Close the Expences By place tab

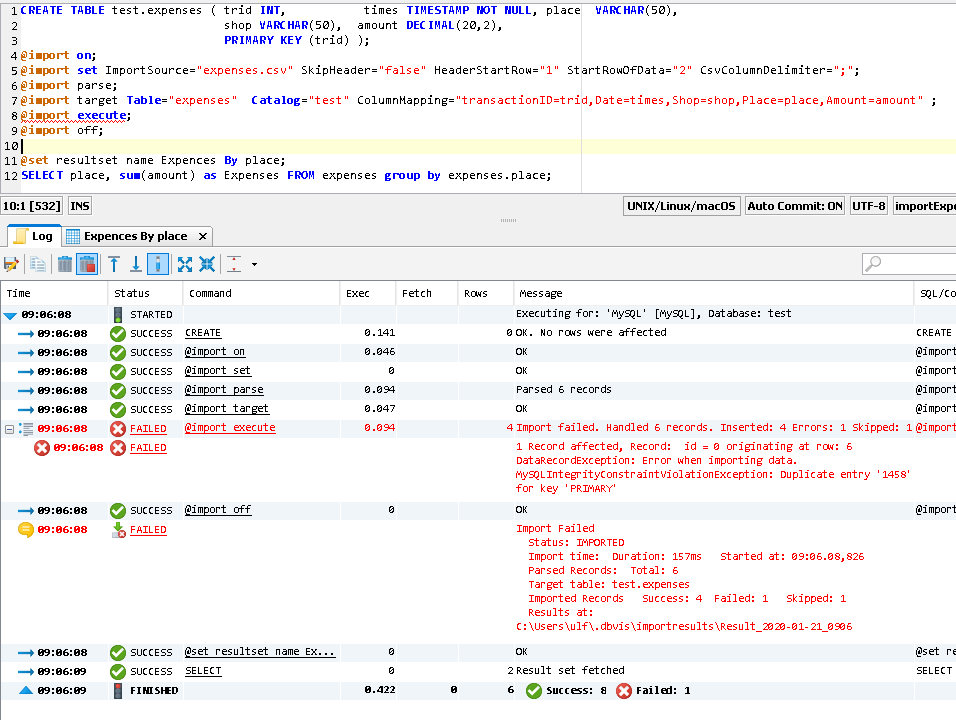tap(201, 236)
